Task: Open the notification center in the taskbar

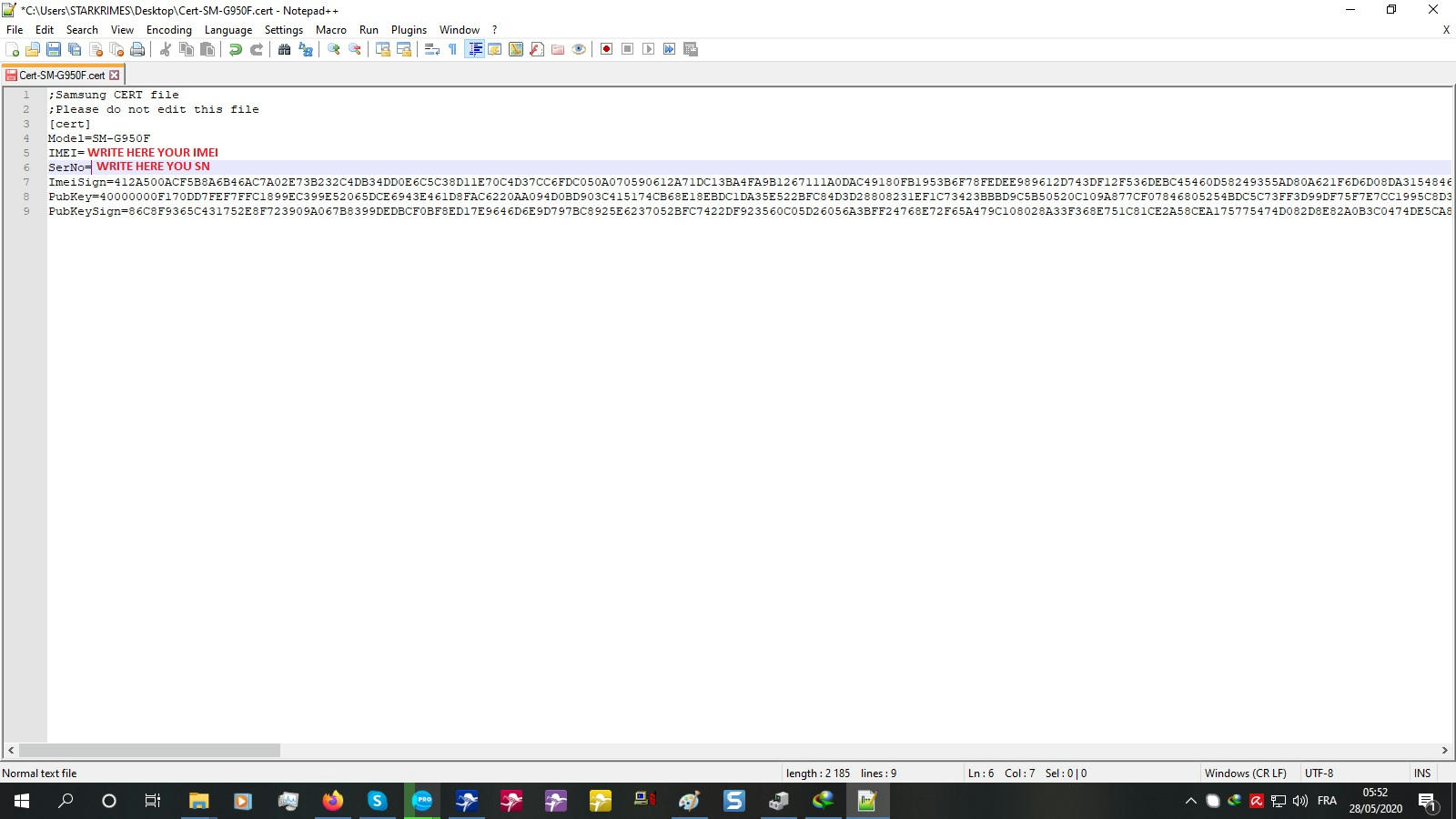Action: point(1427,802)
